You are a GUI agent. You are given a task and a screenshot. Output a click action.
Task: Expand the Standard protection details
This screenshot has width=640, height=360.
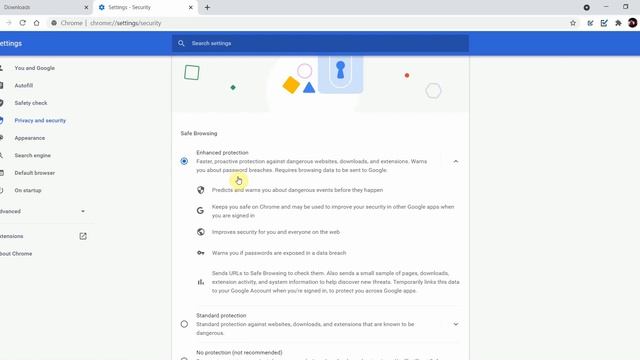[x=456, y=324]
